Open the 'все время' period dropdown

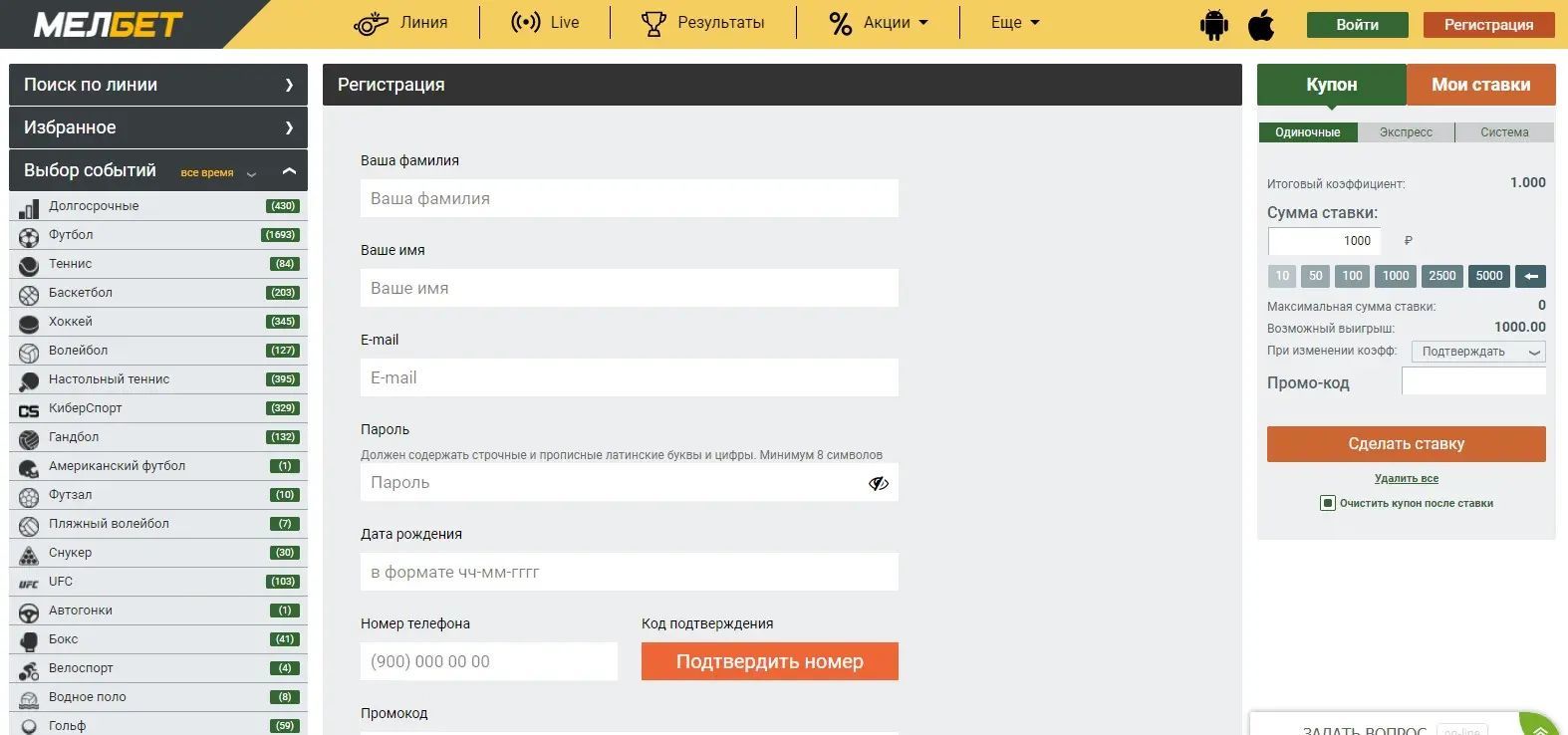click(x=218, y=173)
